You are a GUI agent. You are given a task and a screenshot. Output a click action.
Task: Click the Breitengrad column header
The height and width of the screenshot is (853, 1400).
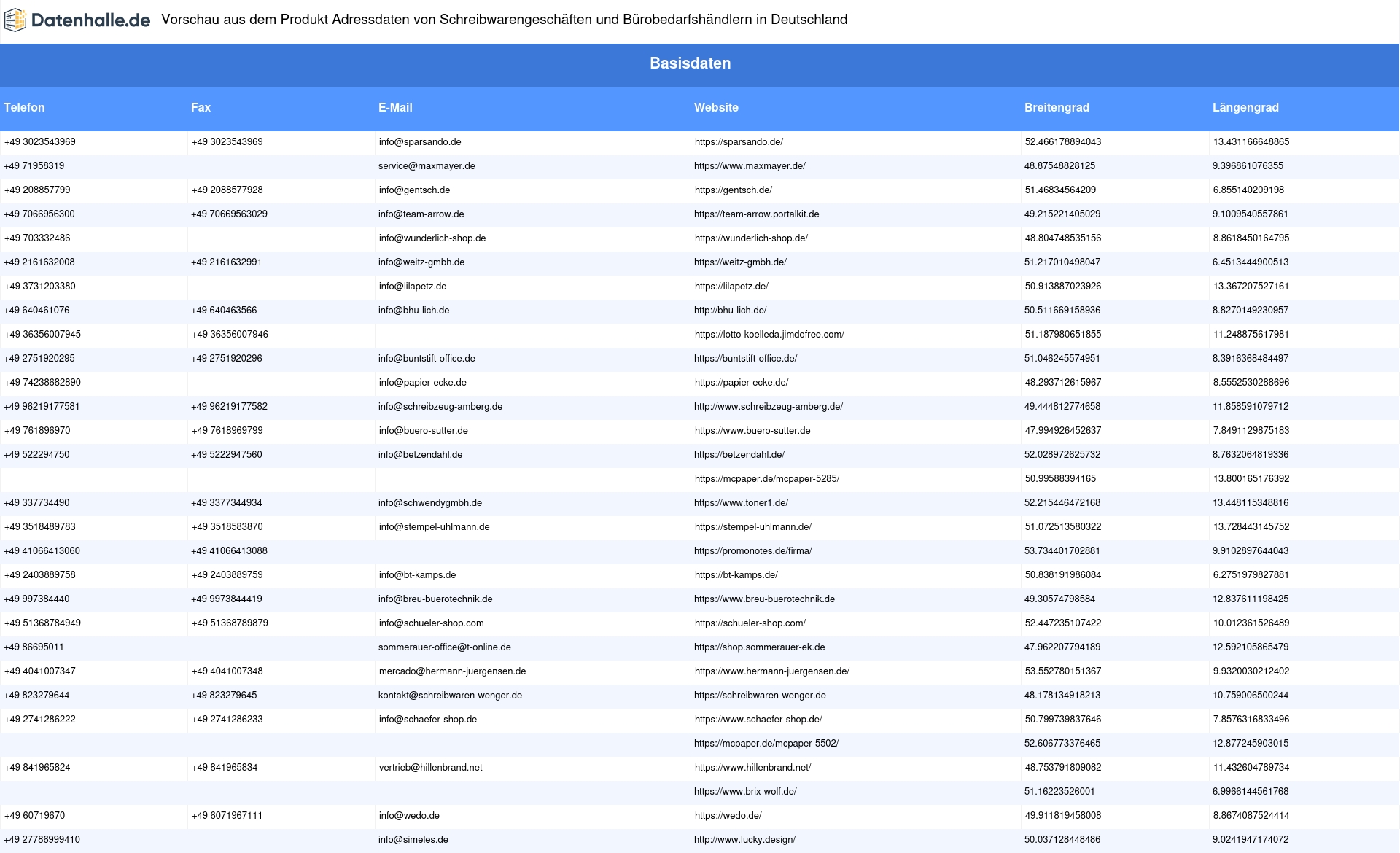pyautogui.click(x=1057, y=108)
